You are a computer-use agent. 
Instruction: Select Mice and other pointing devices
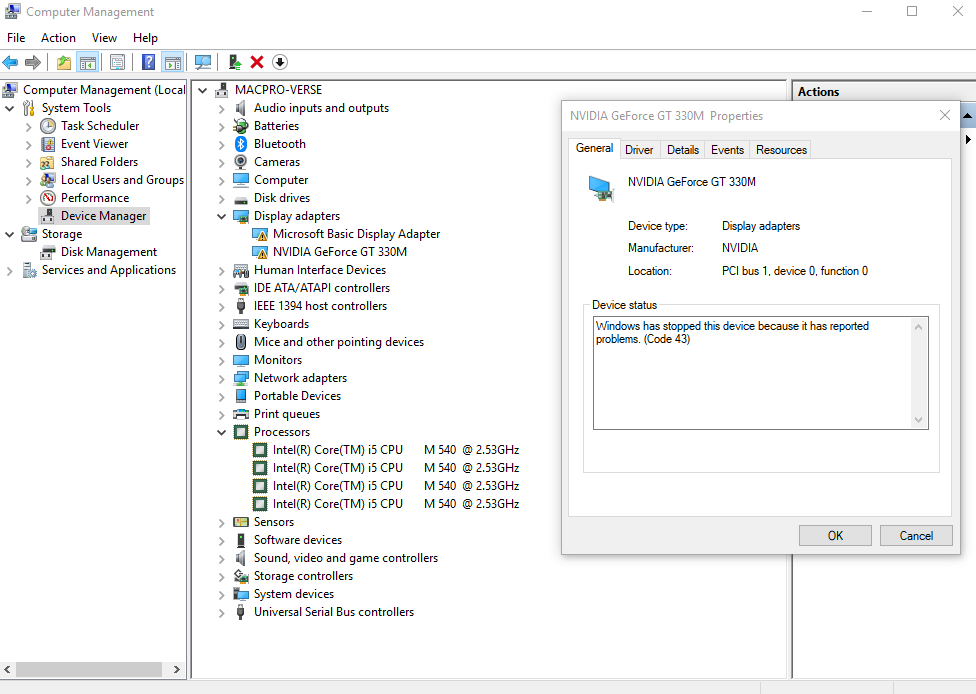click(339, 342)
